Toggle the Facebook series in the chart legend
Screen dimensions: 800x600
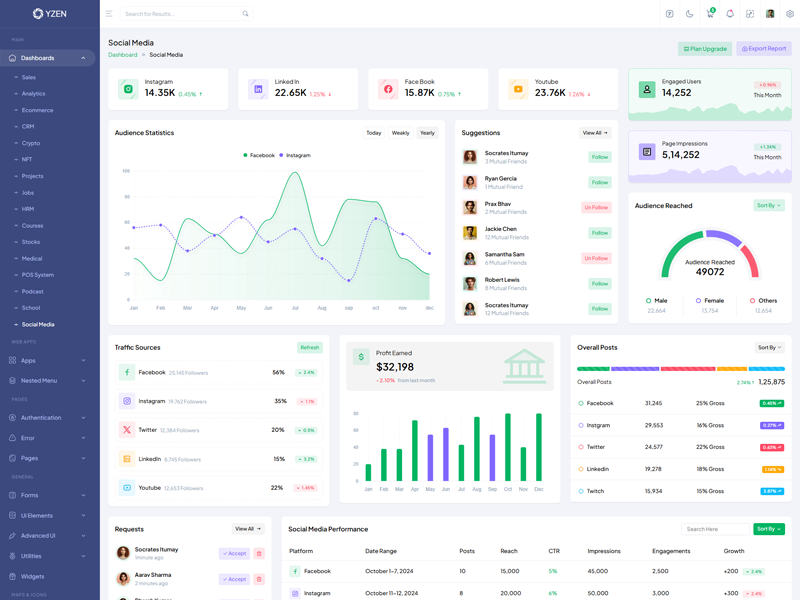258,155
